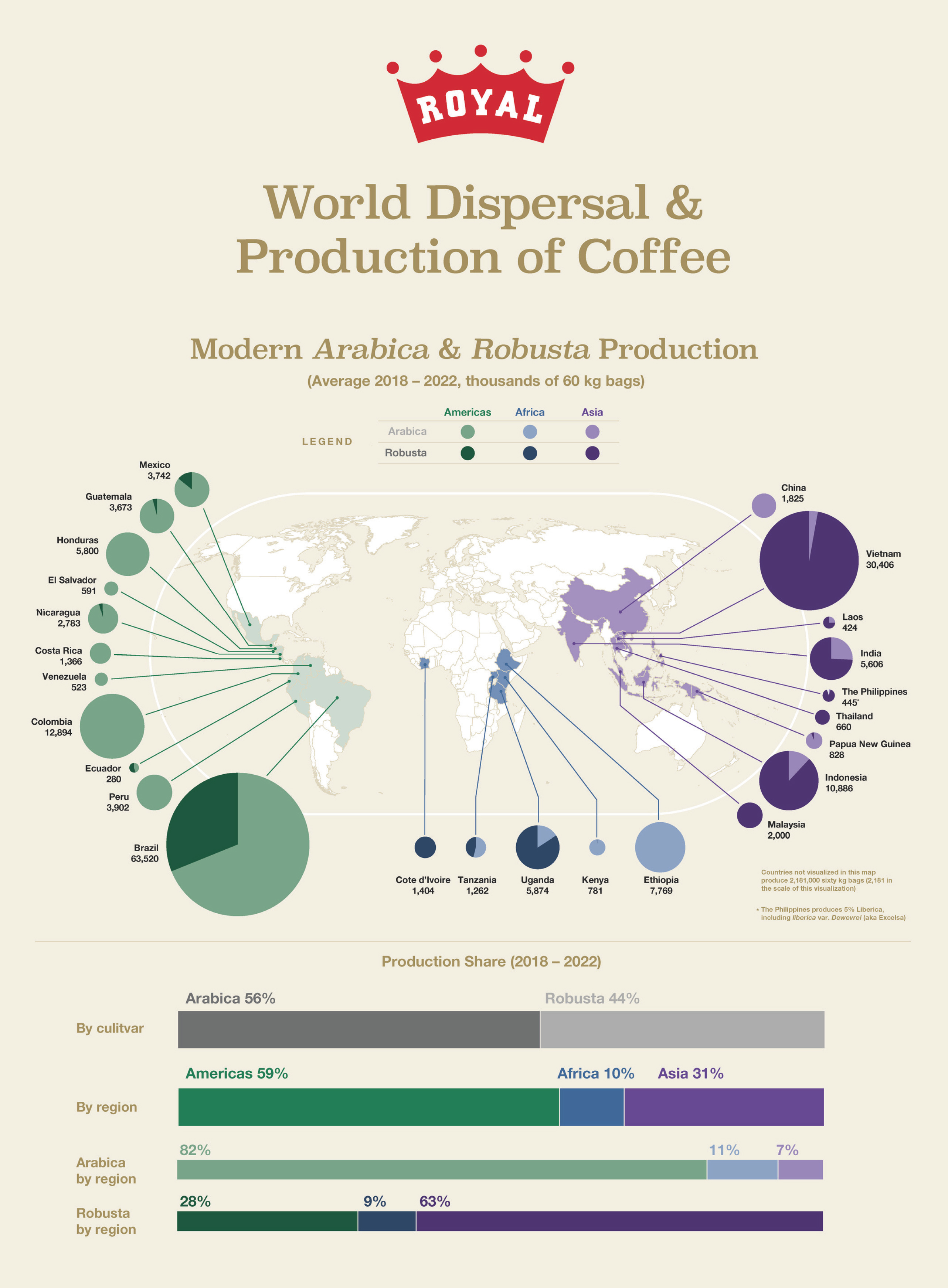Viewport: 948px width, 1288px height.
Task: Click Uganda's pie chart
Action: tap(537, 847)
